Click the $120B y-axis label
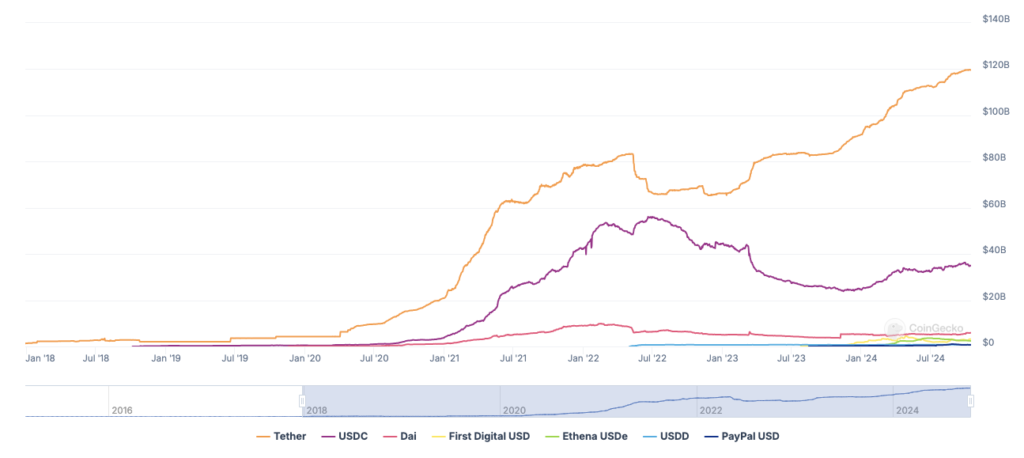The image size is (1024, 458). pos(996,66)
